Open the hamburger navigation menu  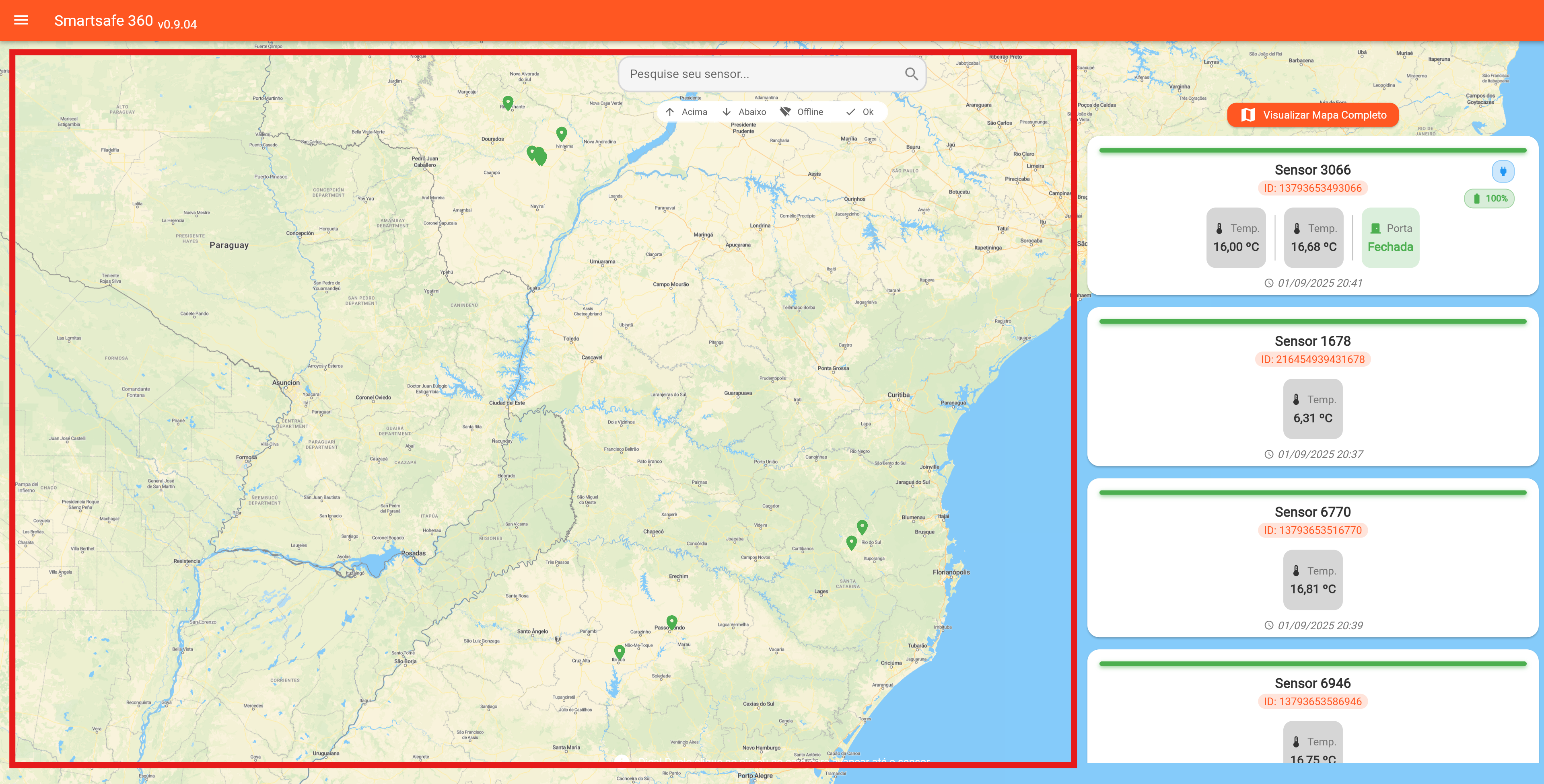(21, 21)
